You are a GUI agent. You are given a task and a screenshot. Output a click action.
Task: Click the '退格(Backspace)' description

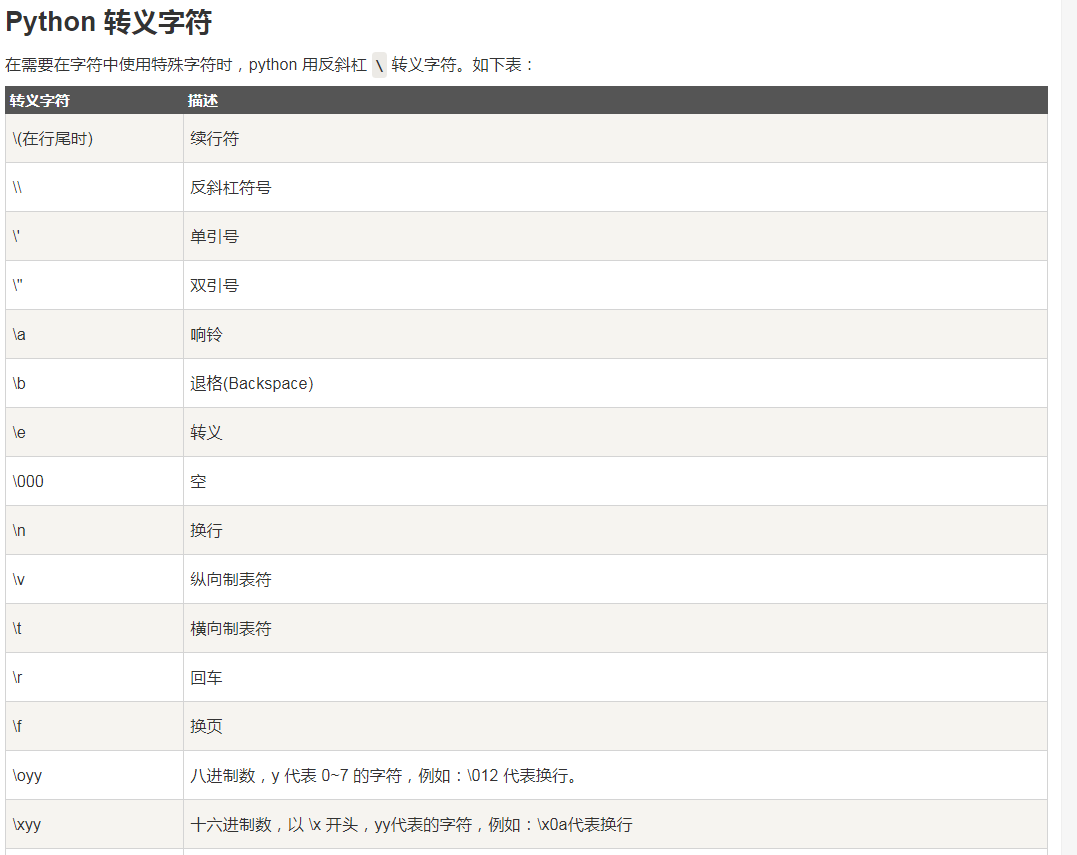point(251,383)
